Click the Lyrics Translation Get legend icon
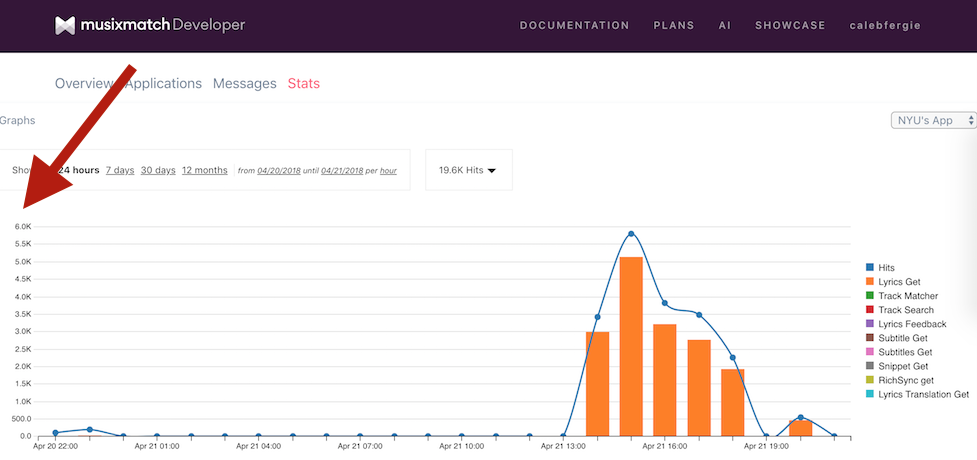This screenshot has height=460, width=977. click(870, 394)
